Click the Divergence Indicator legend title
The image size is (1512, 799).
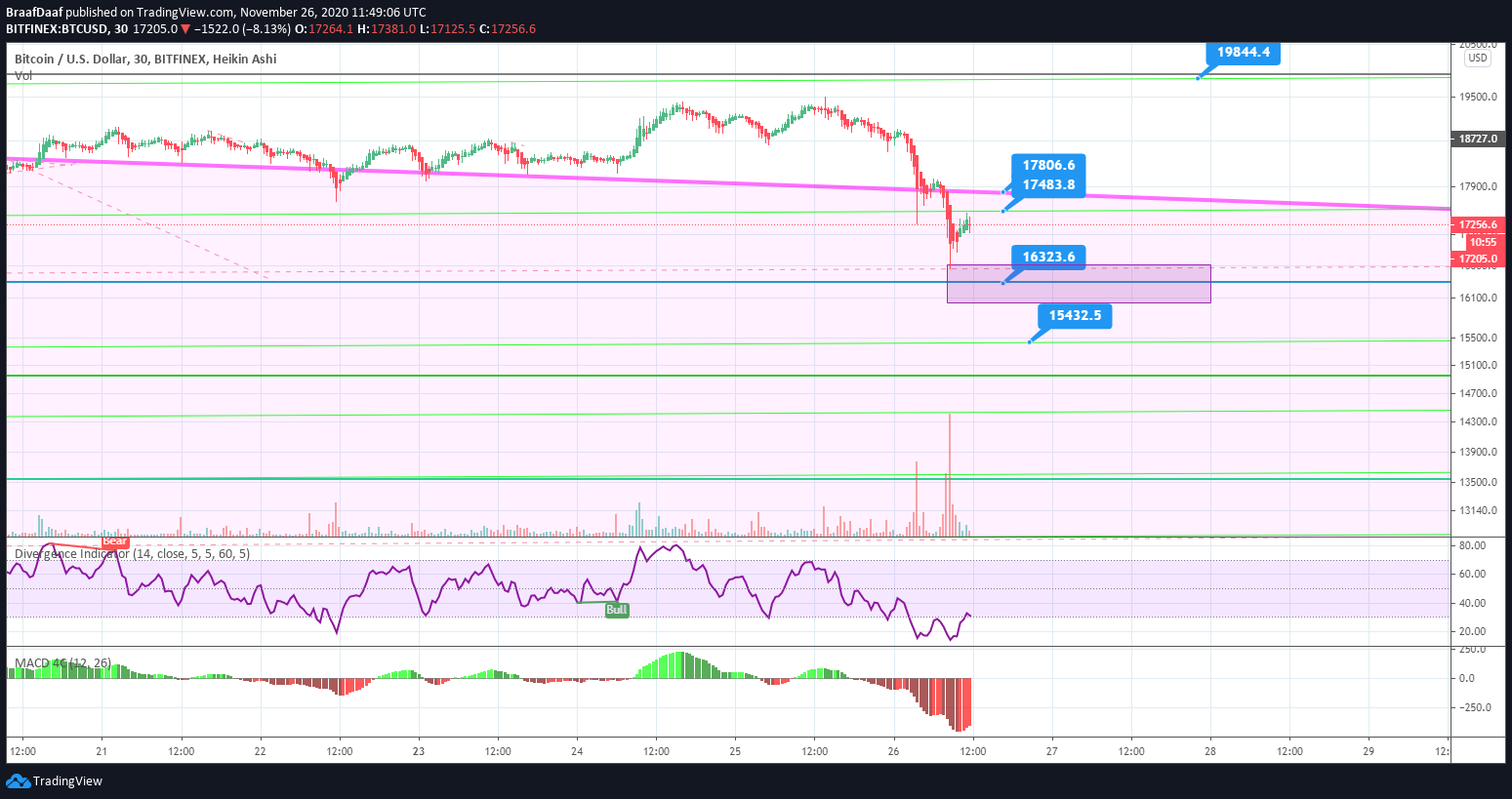click(x=132, y=554)
